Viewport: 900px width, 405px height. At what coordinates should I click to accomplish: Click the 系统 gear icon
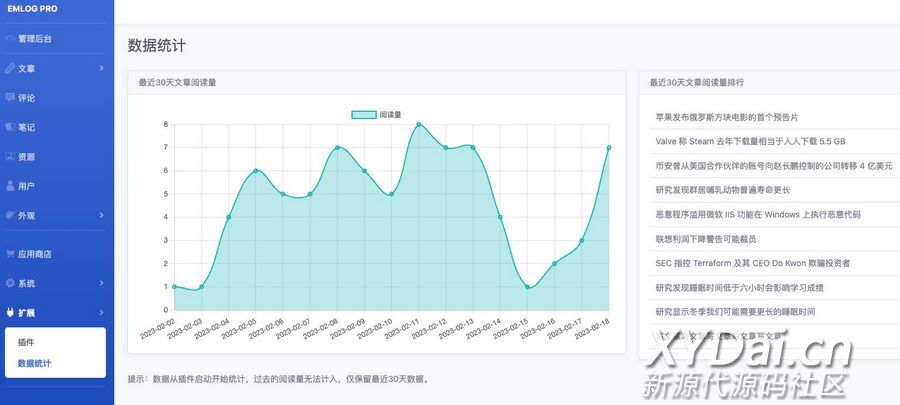(10, 283)
